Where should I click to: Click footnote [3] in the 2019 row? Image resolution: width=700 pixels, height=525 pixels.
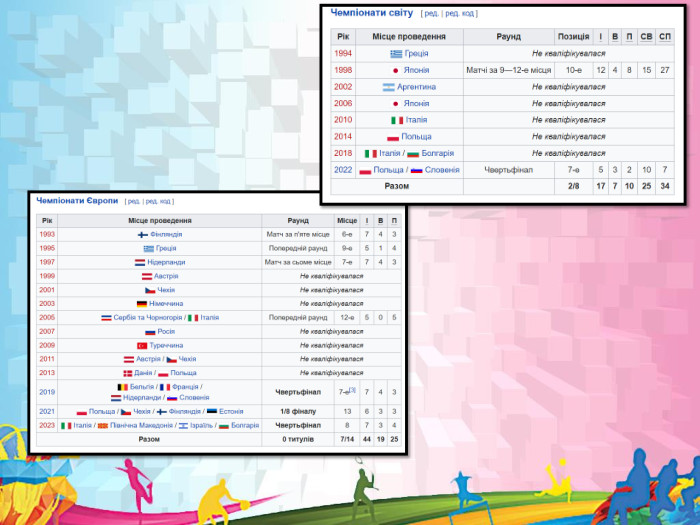[352, 391]
